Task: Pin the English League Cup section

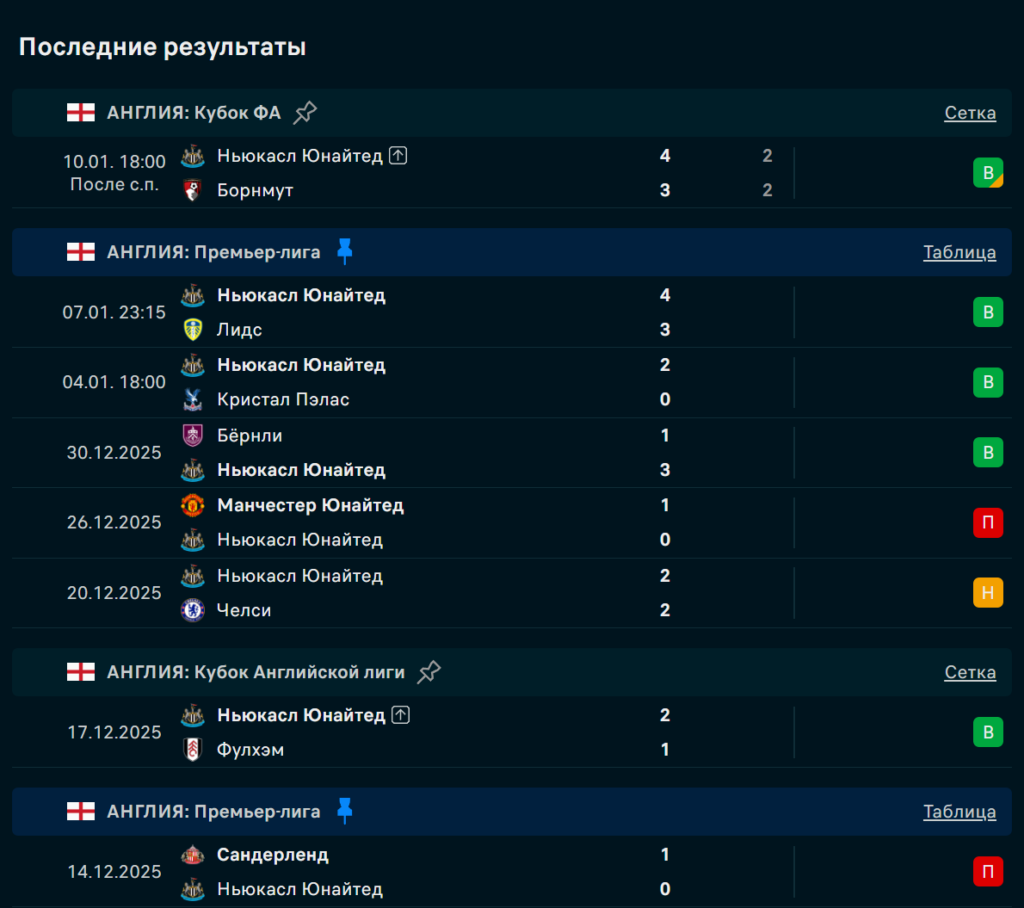Action: pos(429,672)
